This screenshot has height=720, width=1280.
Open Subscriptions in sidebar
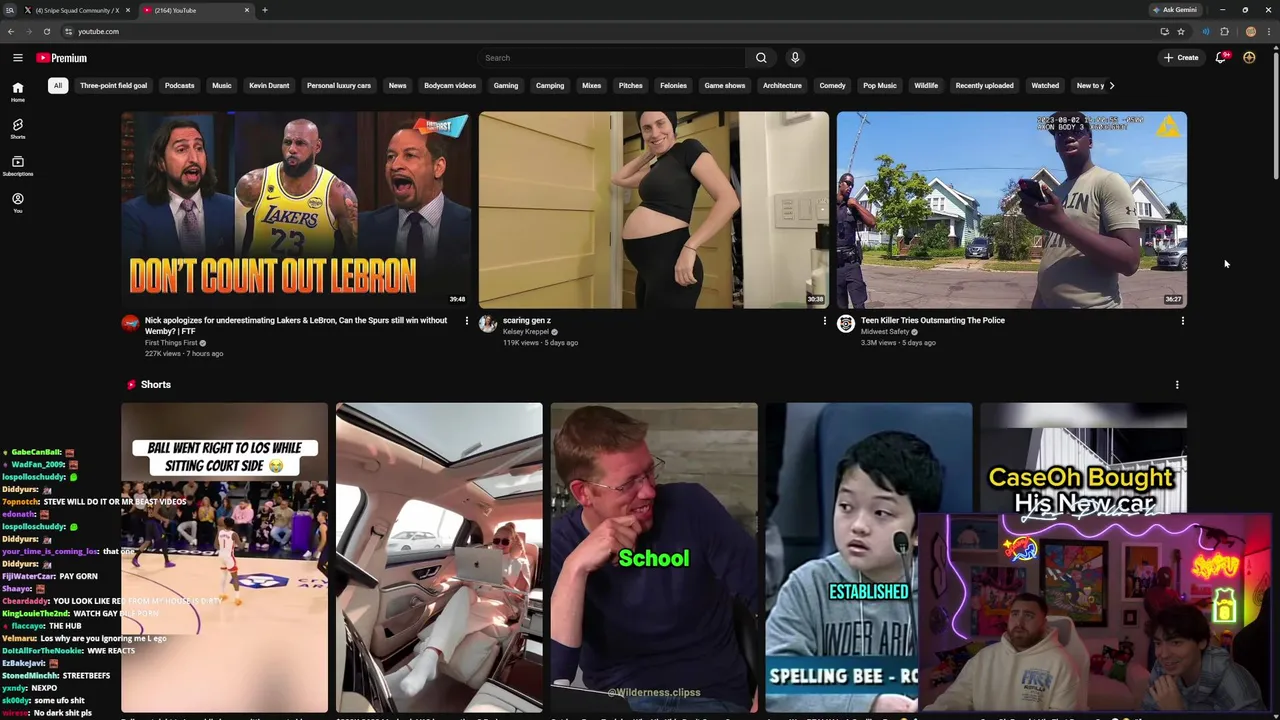pyautogui.click(x=18, y=166)
